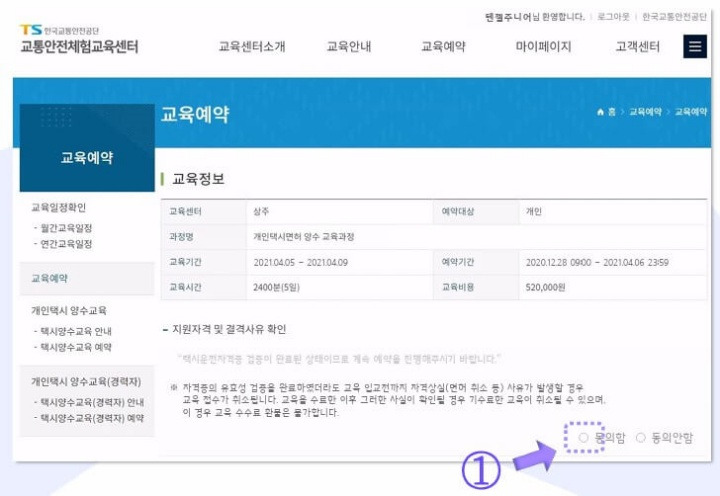
Task: Click the 교육정보 section heading
Action: coord(198,179)
